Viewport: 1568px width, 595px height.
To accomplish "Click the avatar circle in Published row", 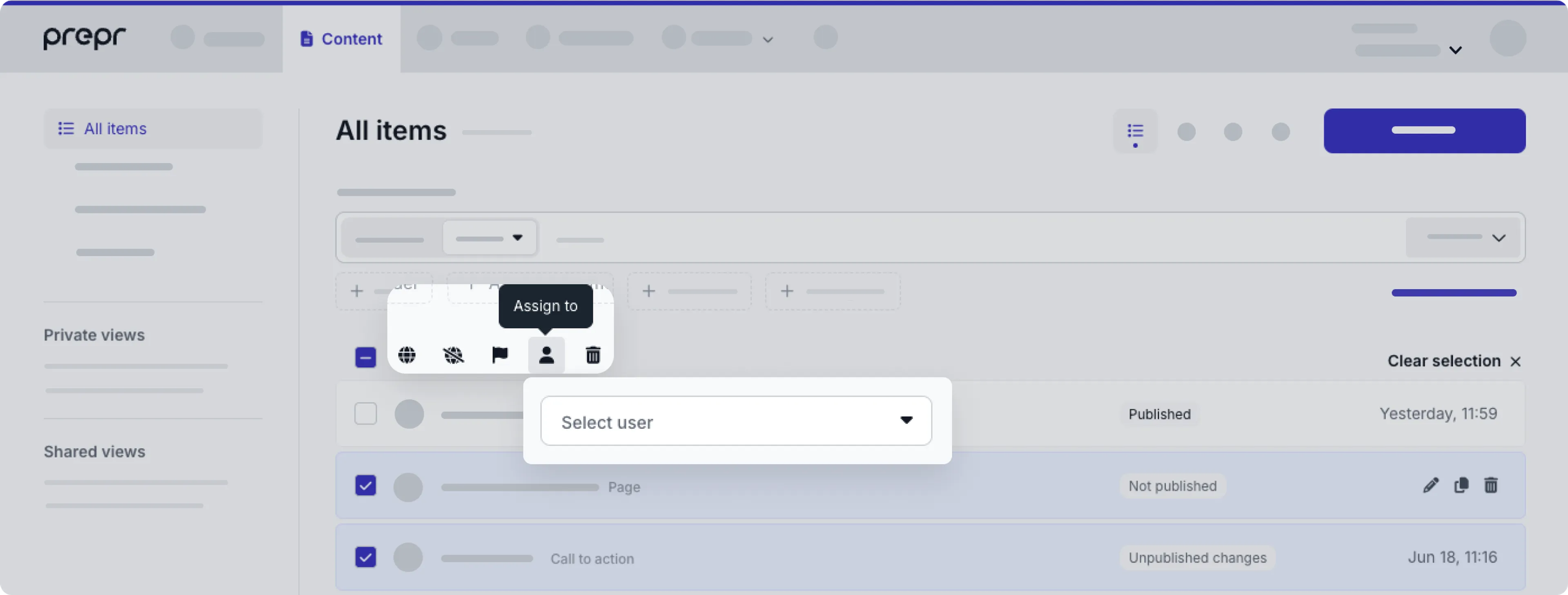I will click(x=409, y=414).
